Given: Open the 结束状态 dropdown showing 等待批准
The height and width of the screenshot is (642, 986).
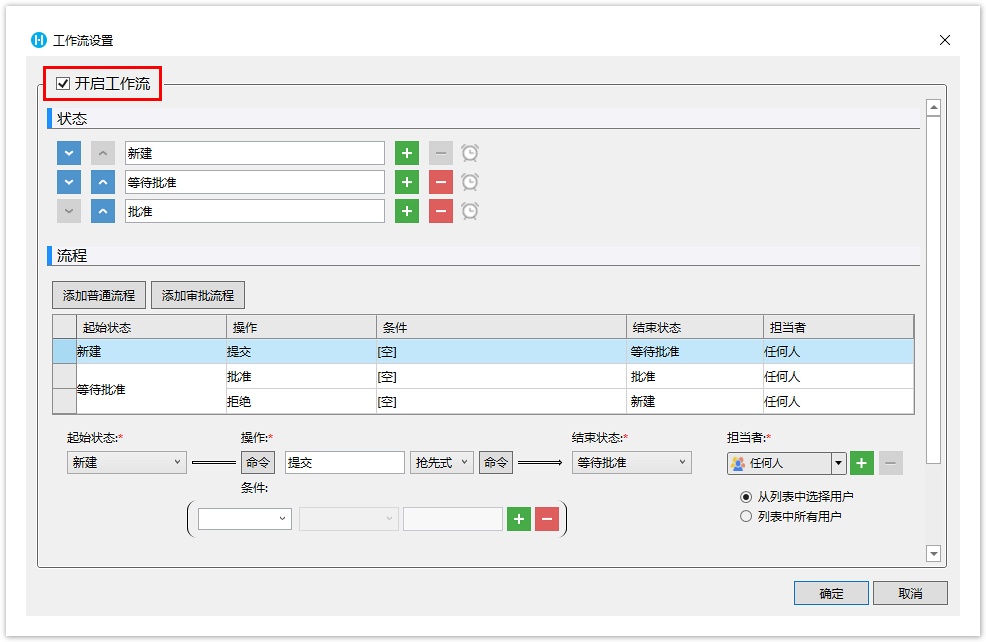Looking at the screenshot, I should (x=631, y=463).
